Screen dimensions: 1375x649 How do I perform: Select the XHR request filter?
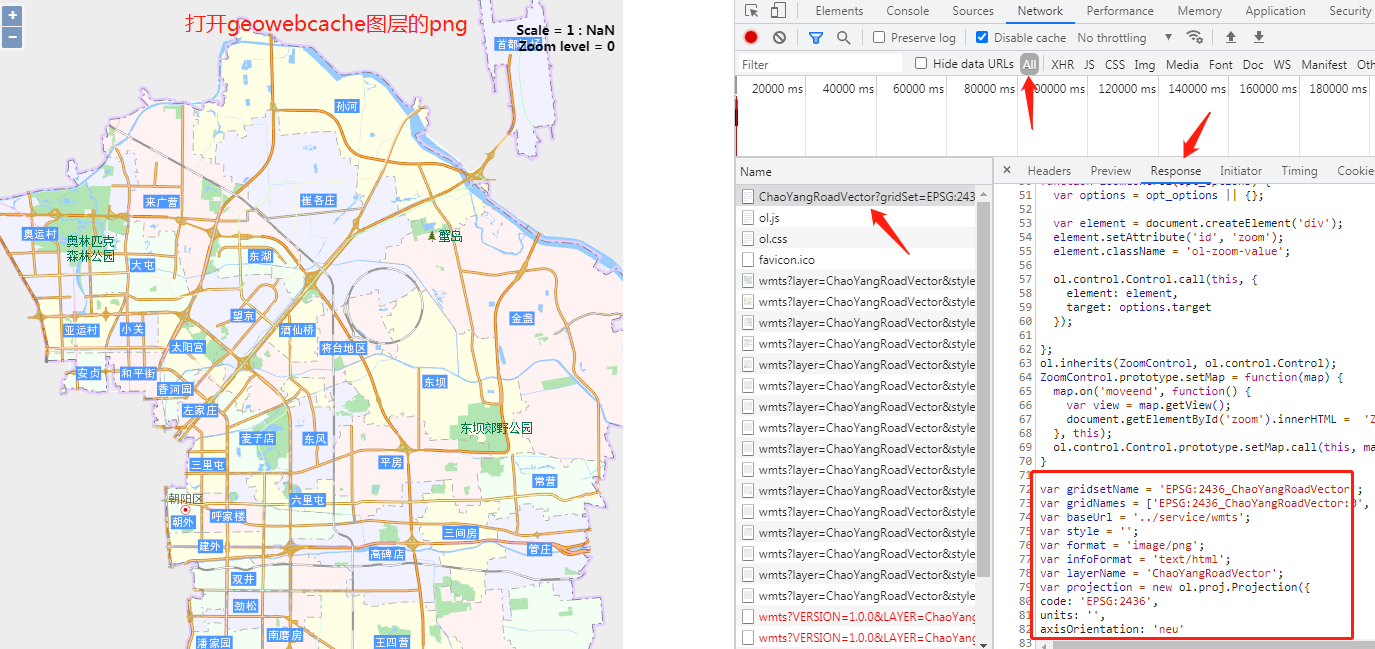1062,64
